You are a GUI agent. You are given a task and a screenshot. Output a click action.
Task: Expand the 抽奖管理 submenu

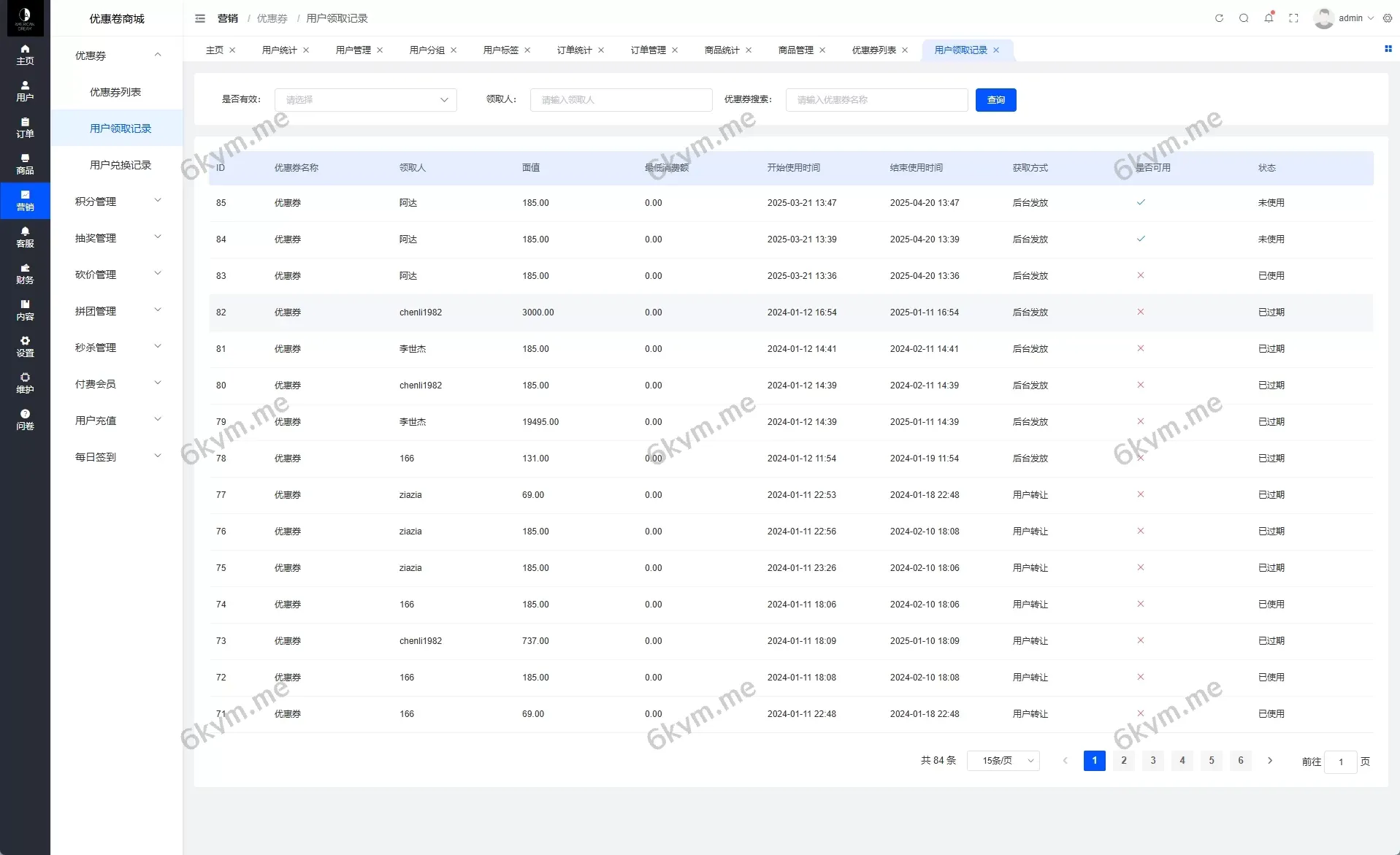pyautogui.click(x=117, y=238)
